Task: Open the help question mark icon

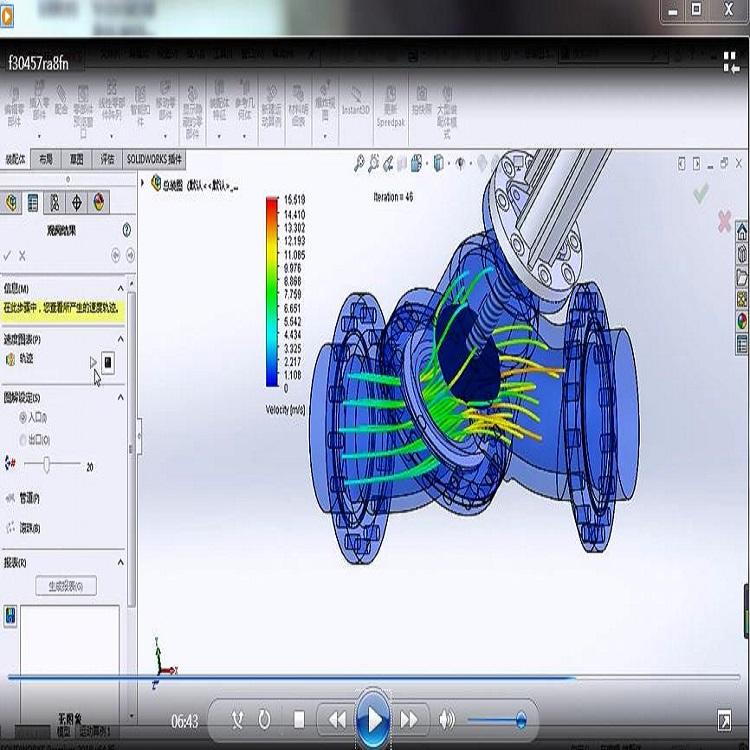Action: click(127, 230)
